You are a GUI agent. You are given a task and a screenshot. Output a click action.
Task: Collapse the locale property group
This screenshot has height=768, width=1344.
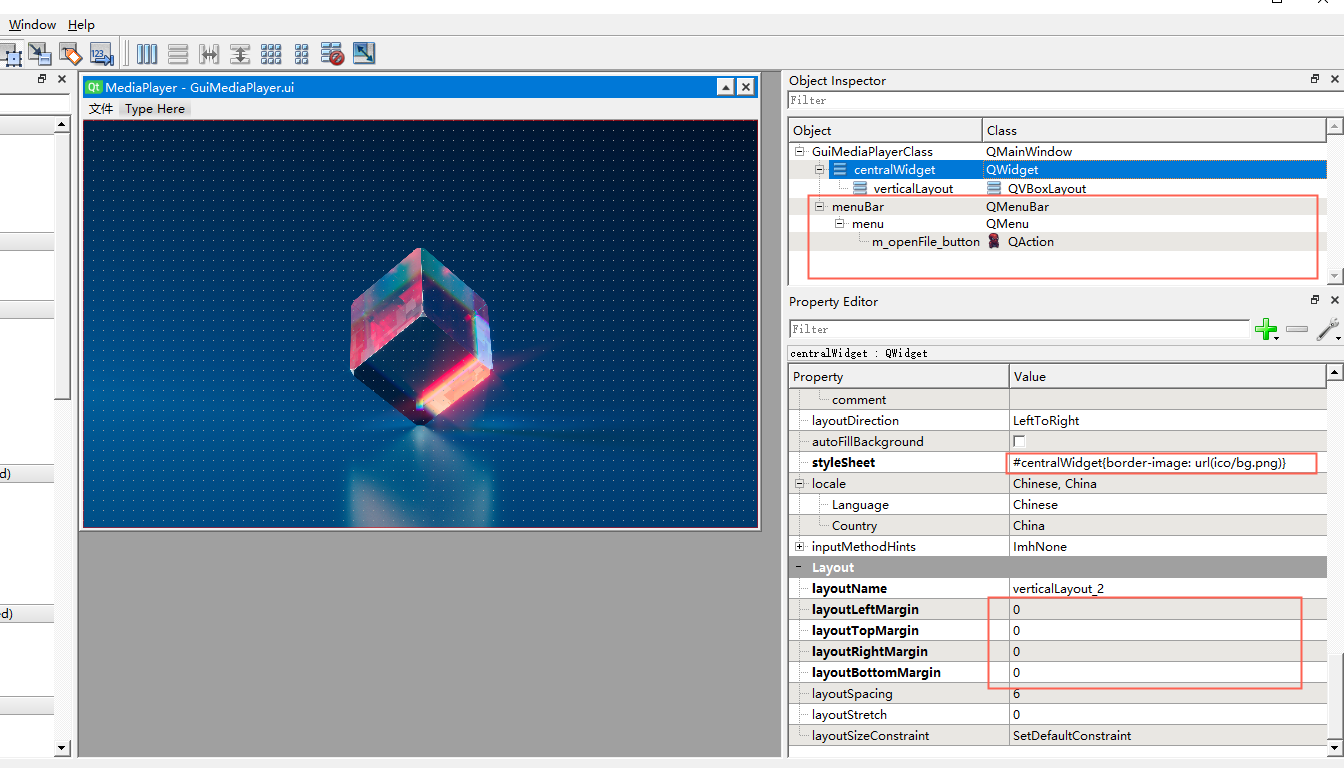click(x=799, y=483)
